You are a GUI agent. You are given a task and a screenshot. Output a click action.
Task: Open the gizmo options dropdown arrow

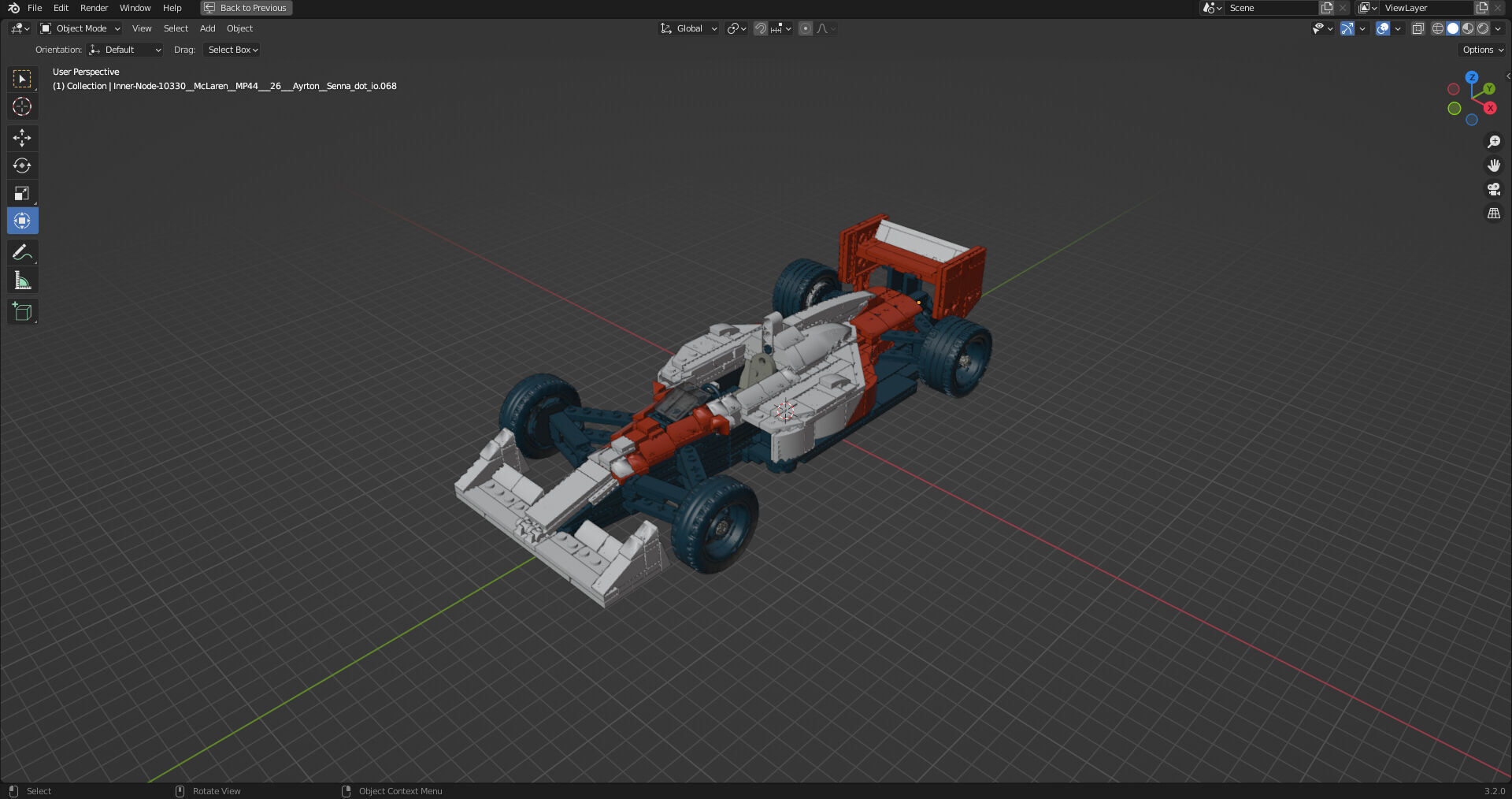tap(1362, 28)
